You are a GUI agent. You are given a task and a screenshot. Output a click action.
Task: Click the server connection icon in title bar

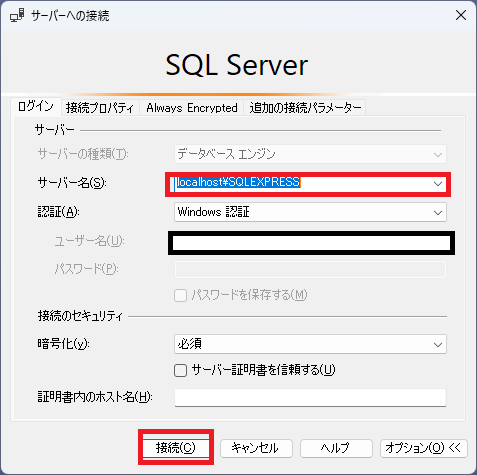(x=17, y=15)
